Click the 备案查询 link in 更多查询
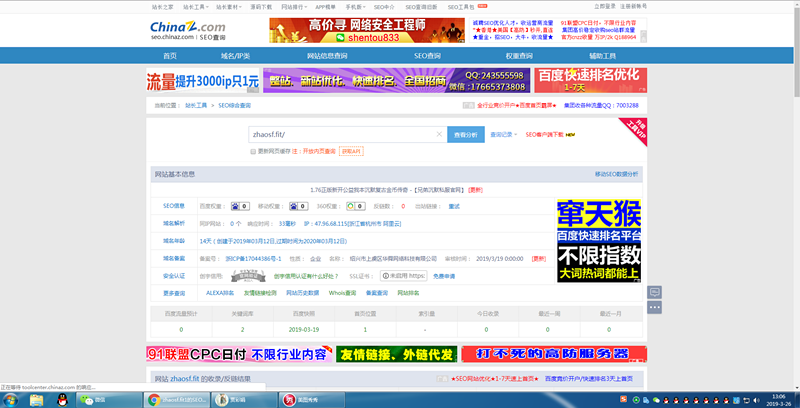The image size is (800, 408). click(377, 293)
